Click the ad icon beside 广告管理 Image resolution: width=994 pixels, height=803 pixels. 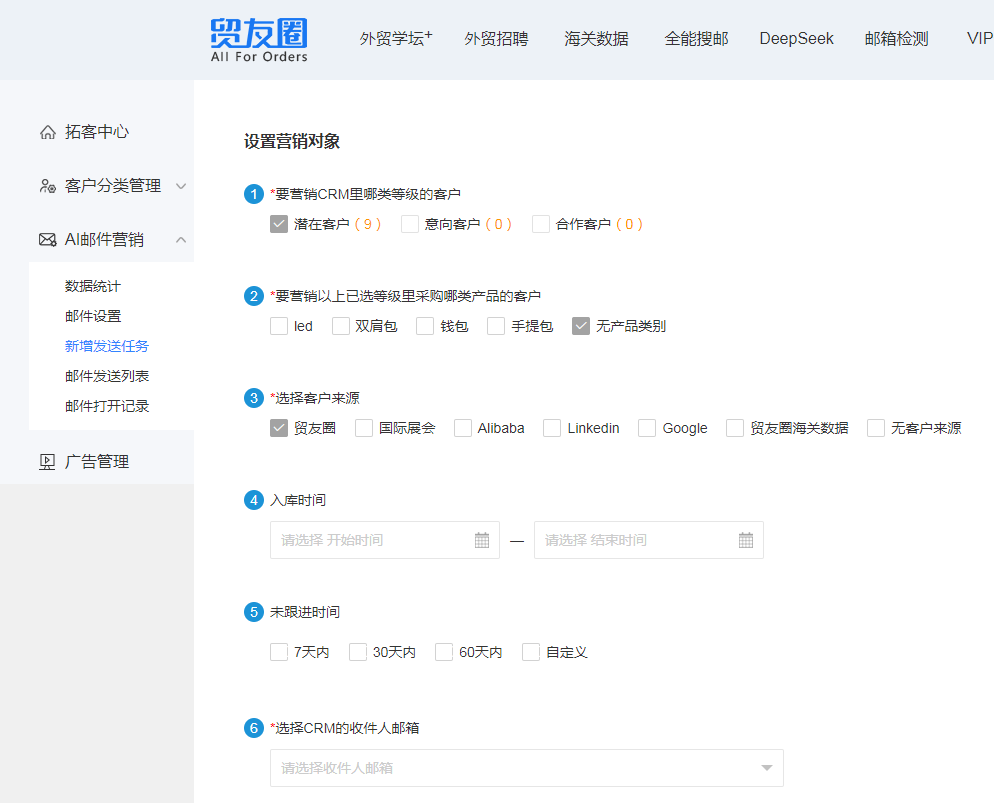click(x=47, y=462)
